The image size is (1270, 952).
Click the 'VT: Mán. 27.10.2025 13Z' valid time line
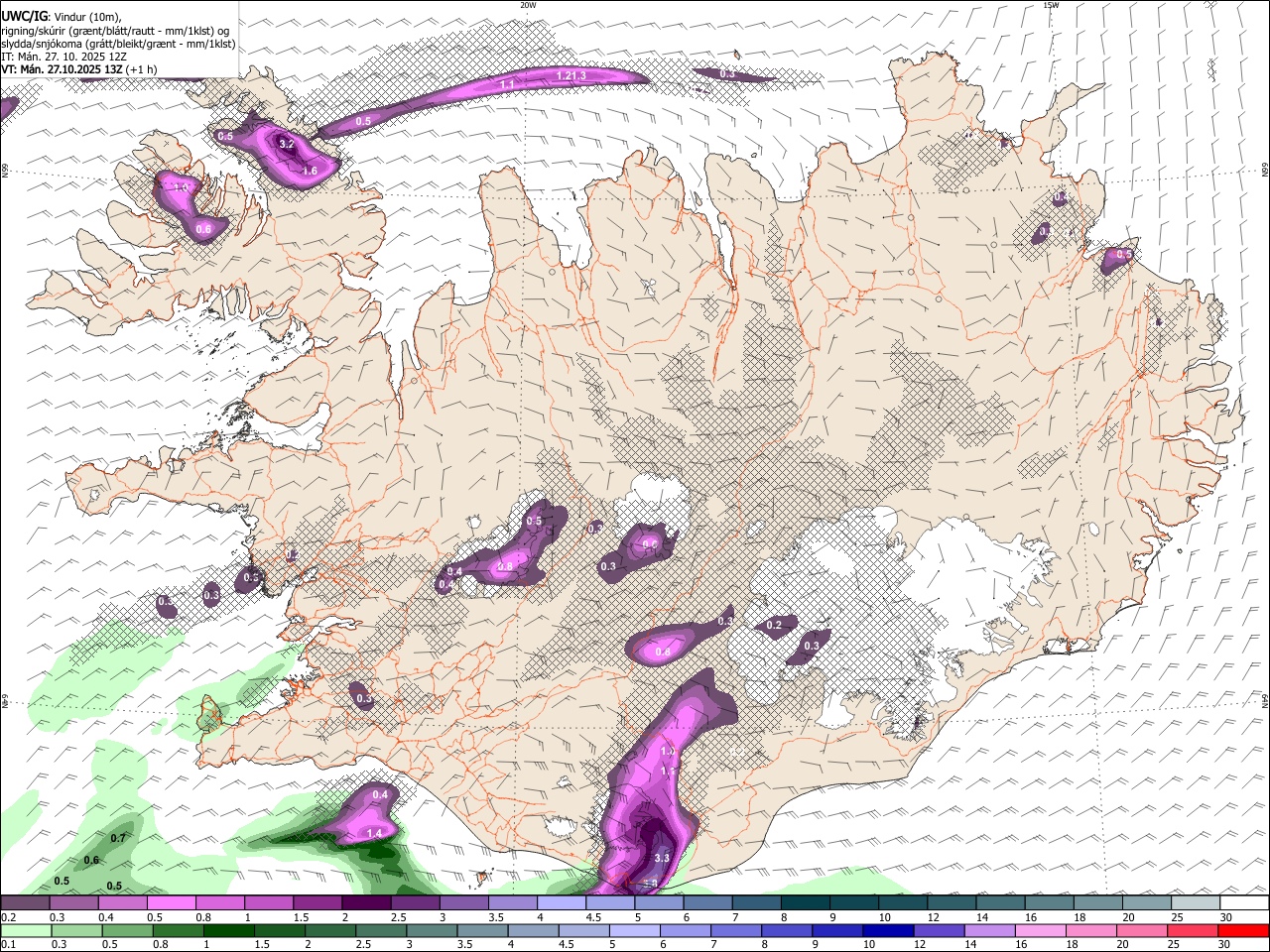[x=63, y=69]
